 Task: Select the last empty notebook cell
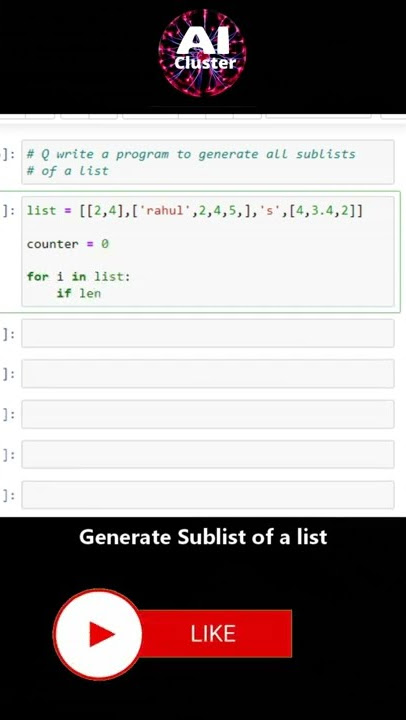pyautogui.click(x=208, y=495)
